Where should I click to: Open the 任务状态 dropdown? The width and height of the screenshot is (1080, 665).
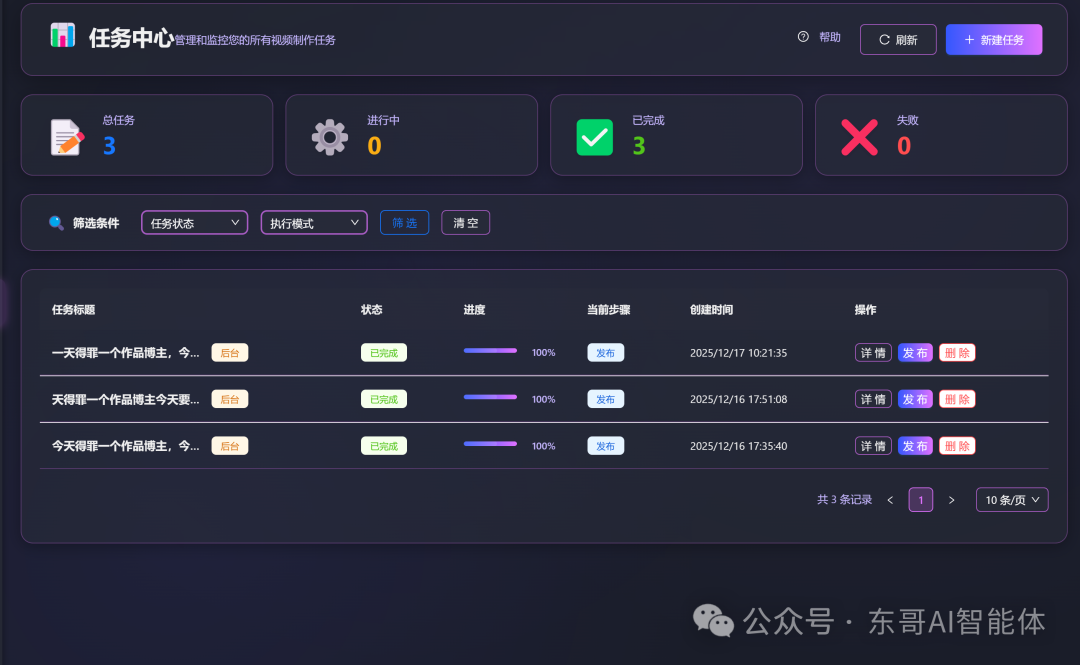tap(195, 223)
